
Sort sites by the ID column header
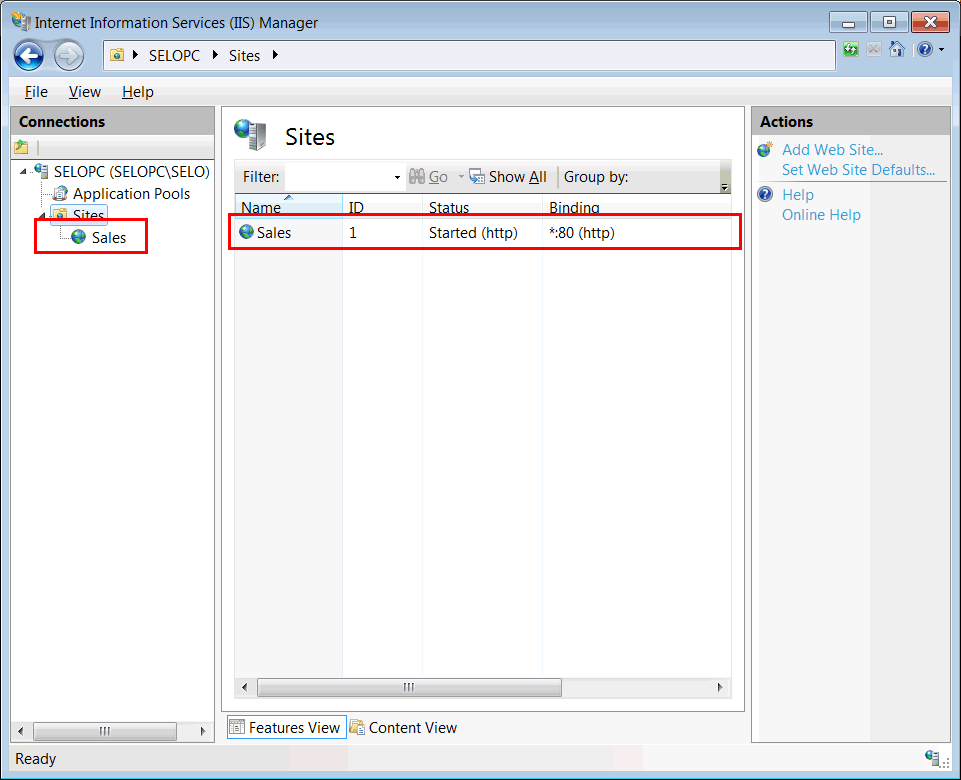[x=382, y=205]
